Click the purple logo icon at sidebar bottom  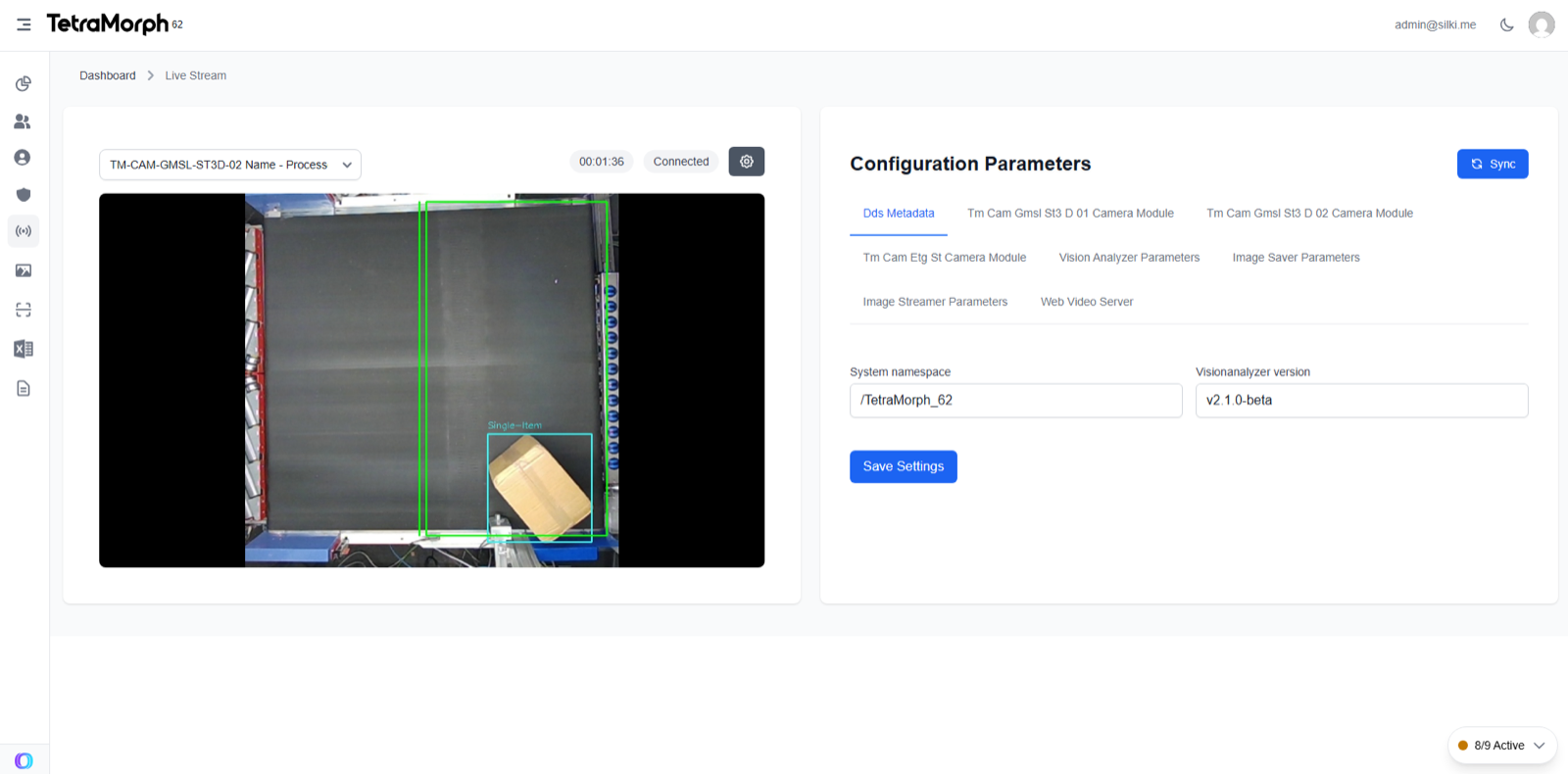24,760
